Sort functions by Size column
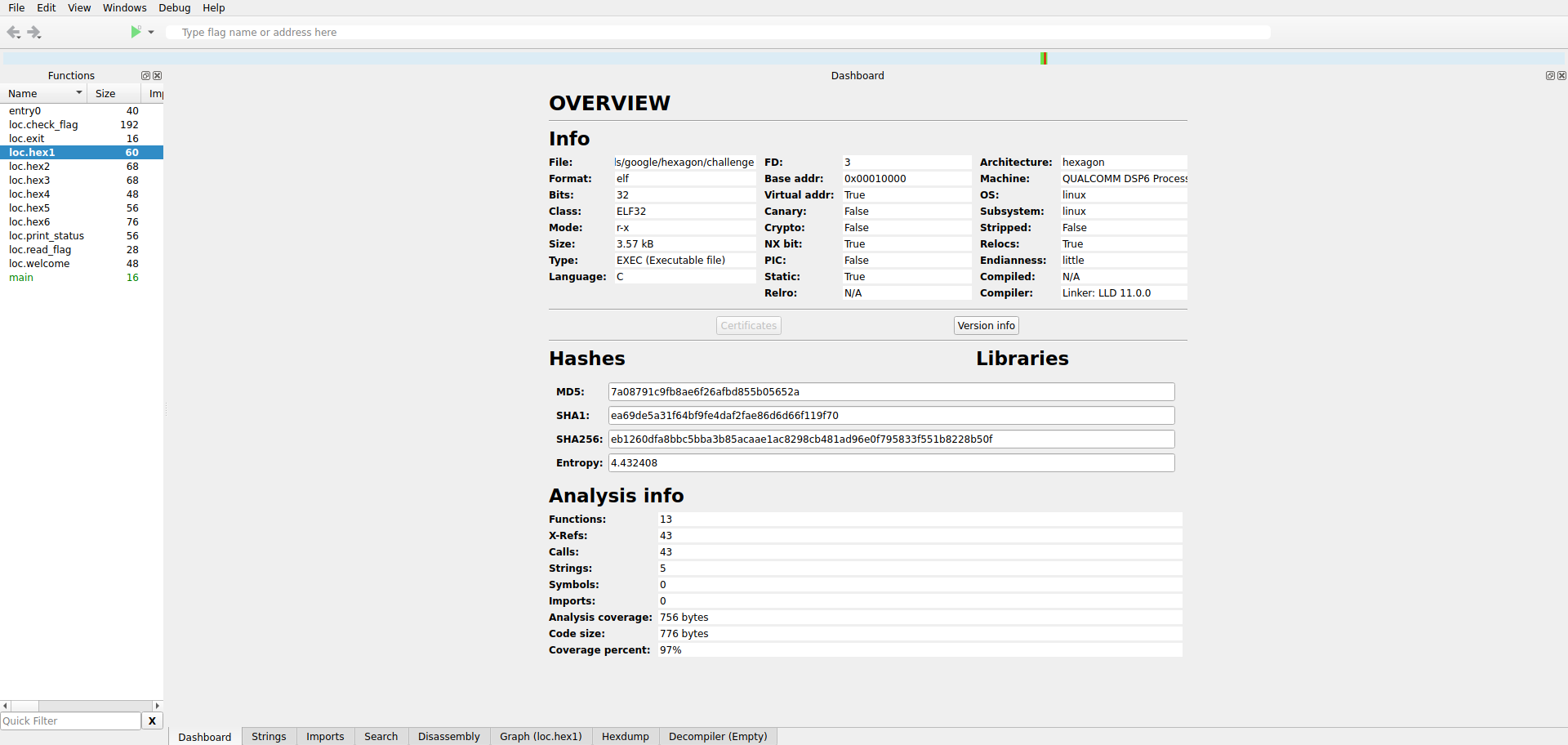 (105, 94)
